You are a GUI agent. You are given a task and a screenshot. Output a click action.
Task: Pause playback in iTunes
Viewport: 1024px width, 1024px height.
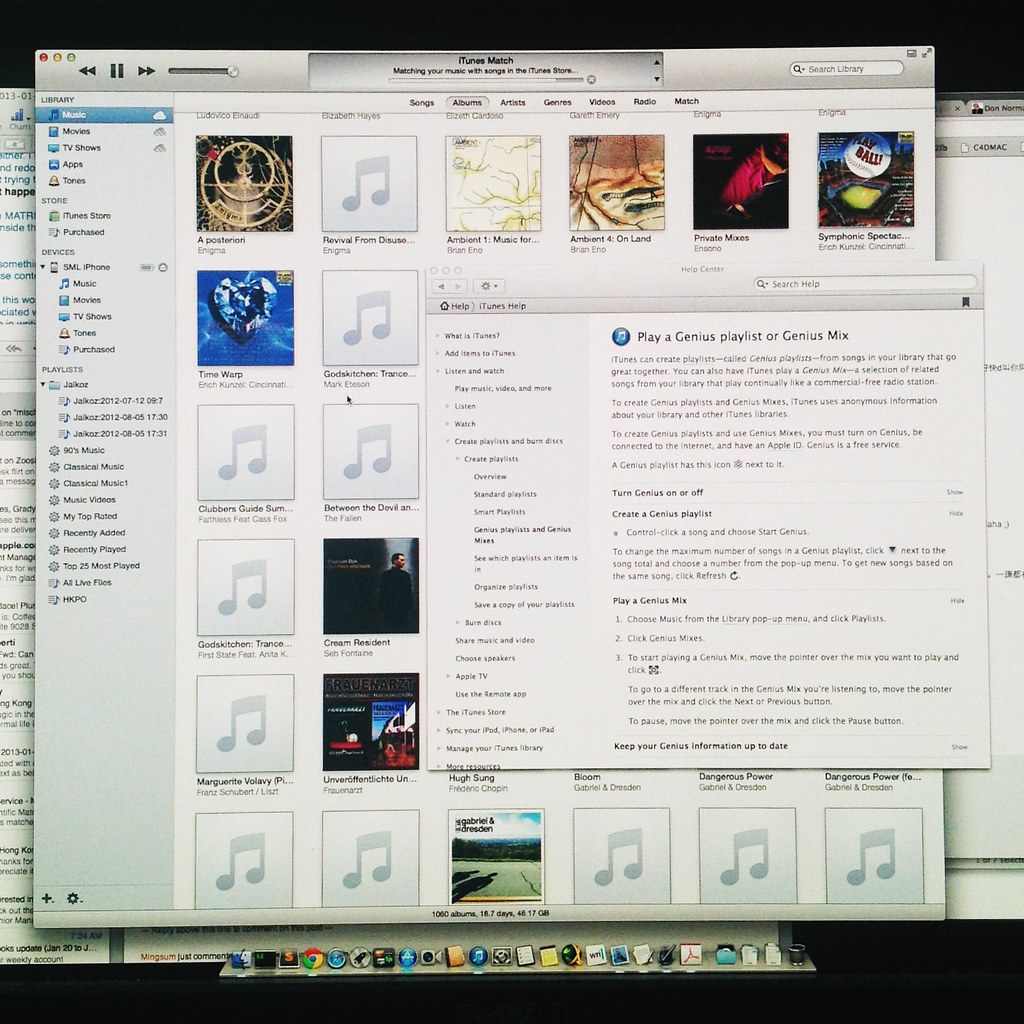pos(117,71)
